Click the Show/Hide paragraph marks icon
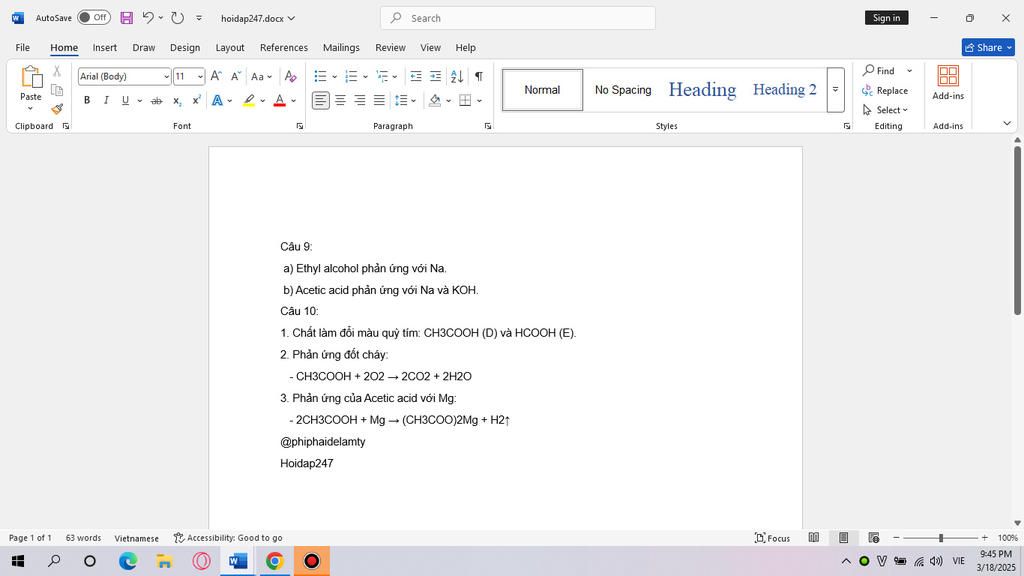 479,76
